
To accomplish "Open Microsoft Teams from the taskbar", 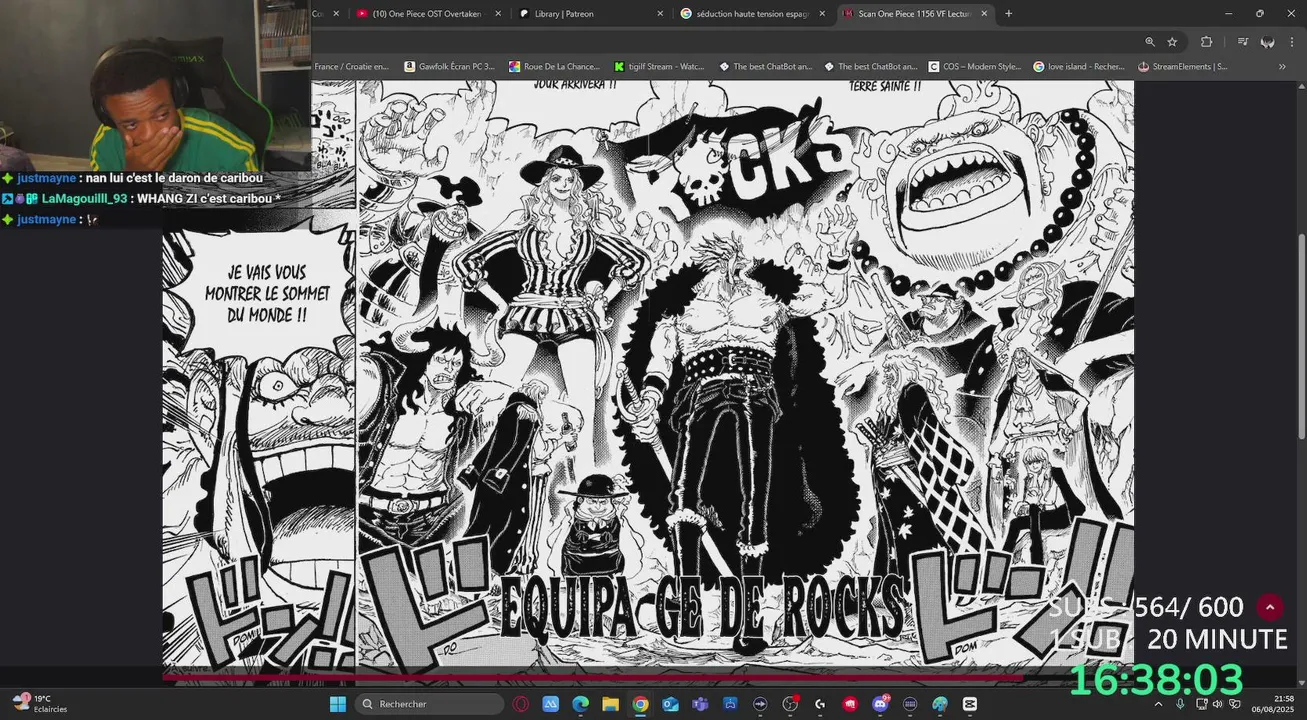I will coord(700,704).
